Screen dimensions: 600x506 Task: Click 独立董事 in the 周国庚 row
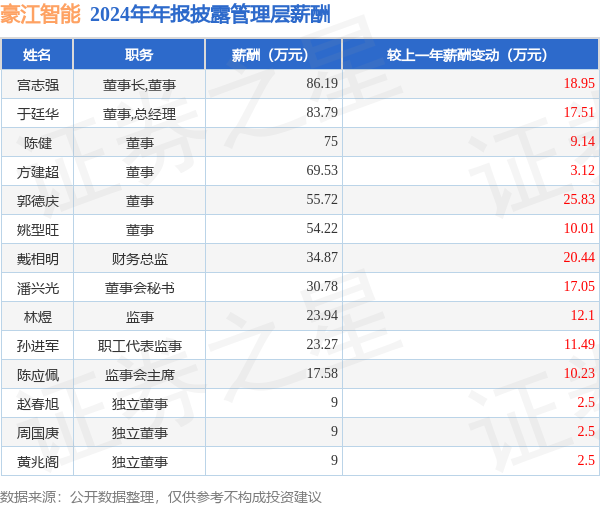click(139, 434)
